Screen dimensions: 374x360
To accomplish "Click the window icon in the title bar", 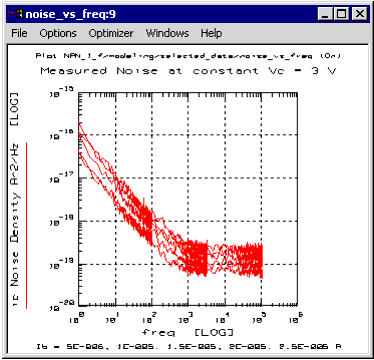I will [x=15, y=14].
